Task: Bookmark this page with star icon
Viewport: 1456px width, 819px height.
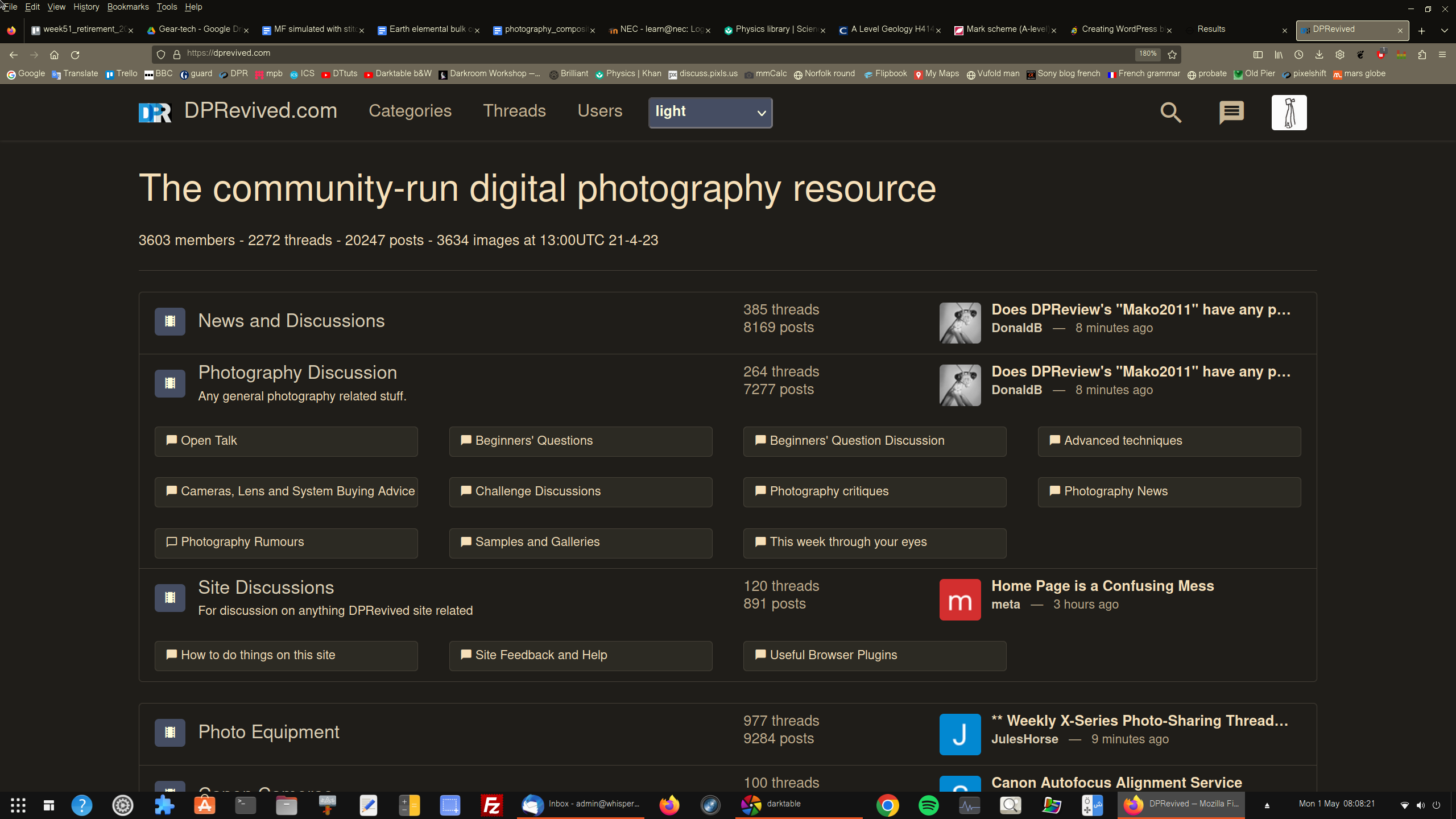Action: click(x=1172, y=55)
